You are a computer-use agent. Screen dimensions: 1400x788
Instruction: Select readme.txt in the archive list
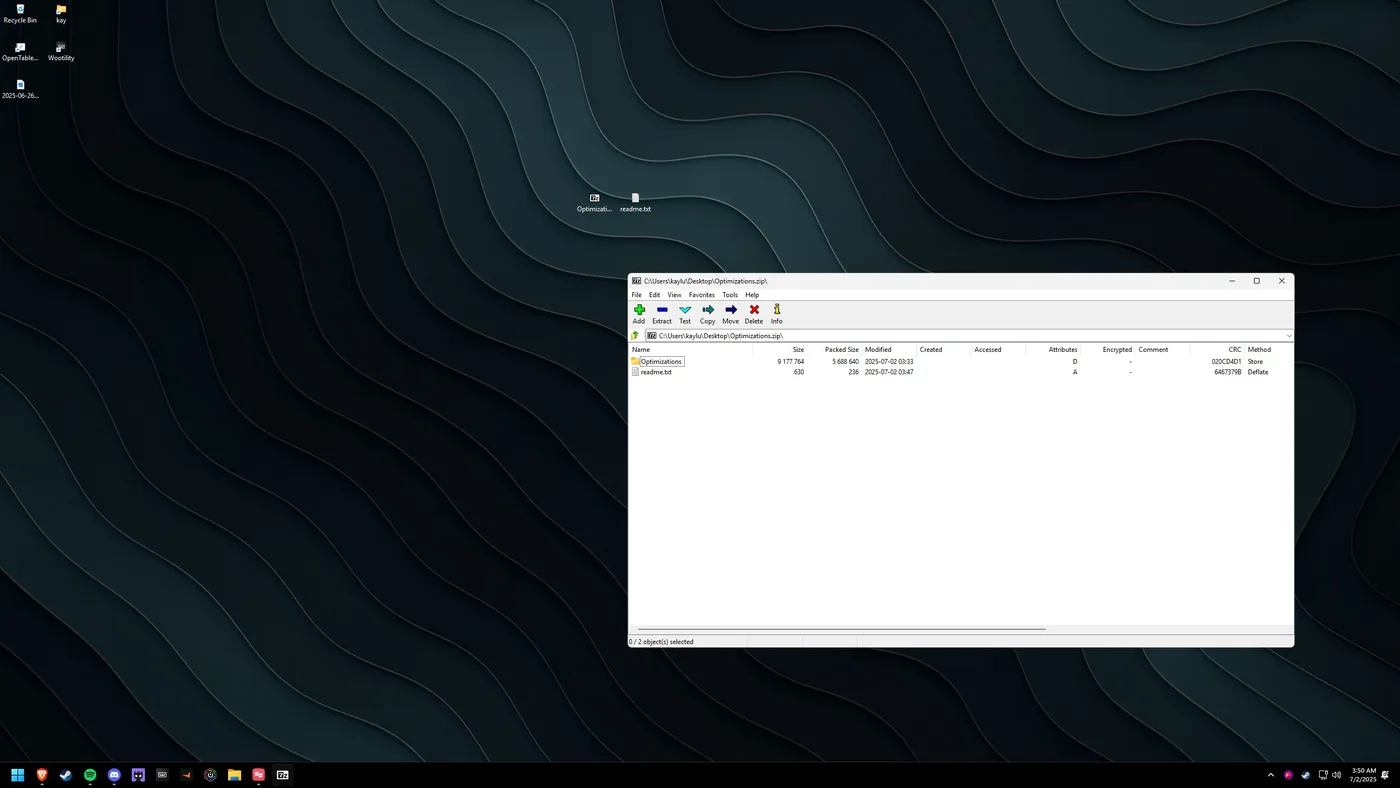coord(656,372)
